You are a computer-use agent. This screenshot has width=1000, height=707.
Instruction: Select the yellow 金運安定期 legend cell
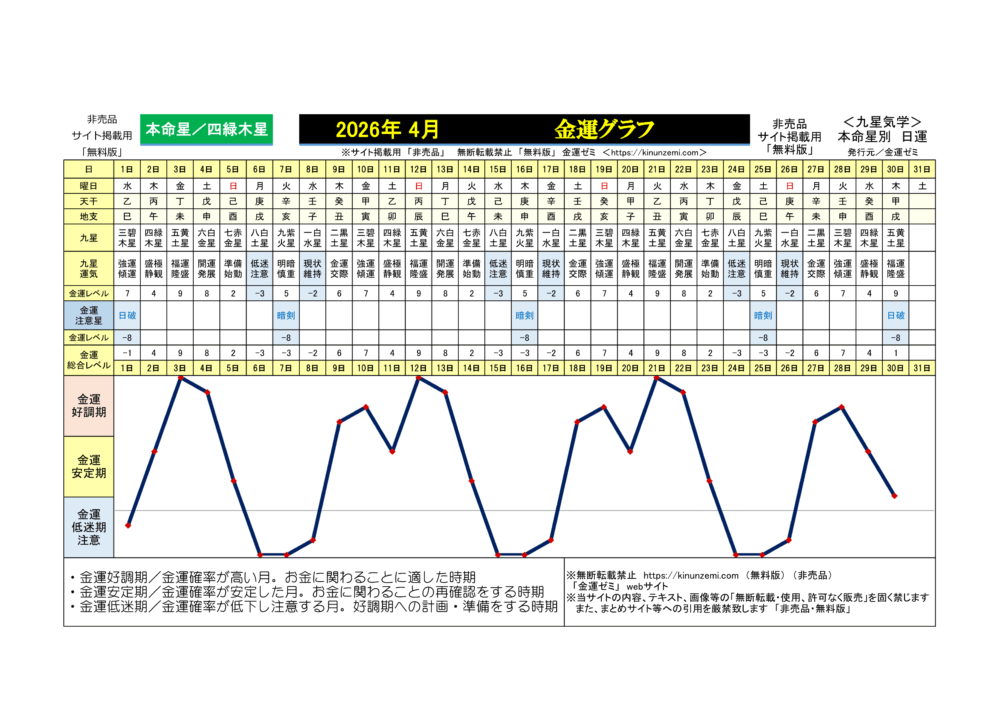coord(89,467)
